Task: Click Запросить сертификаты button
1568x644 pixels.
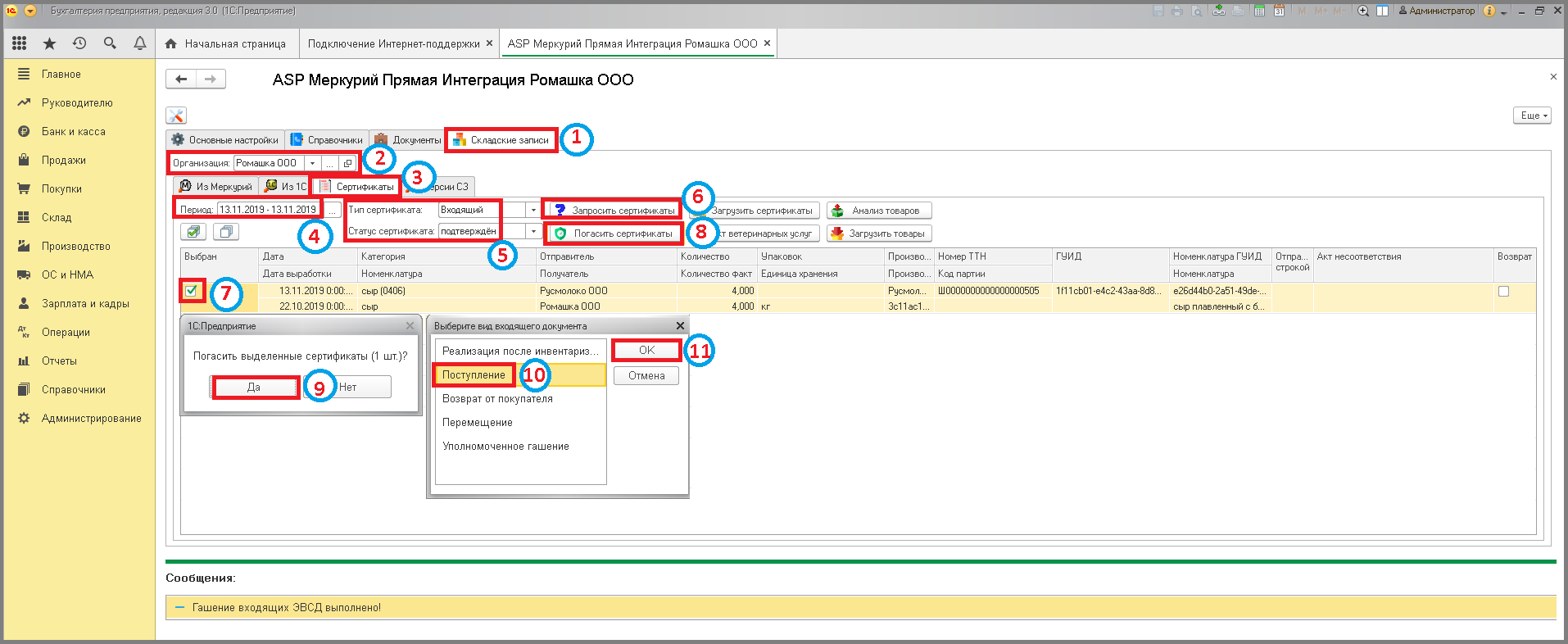Action: point(614,210)
